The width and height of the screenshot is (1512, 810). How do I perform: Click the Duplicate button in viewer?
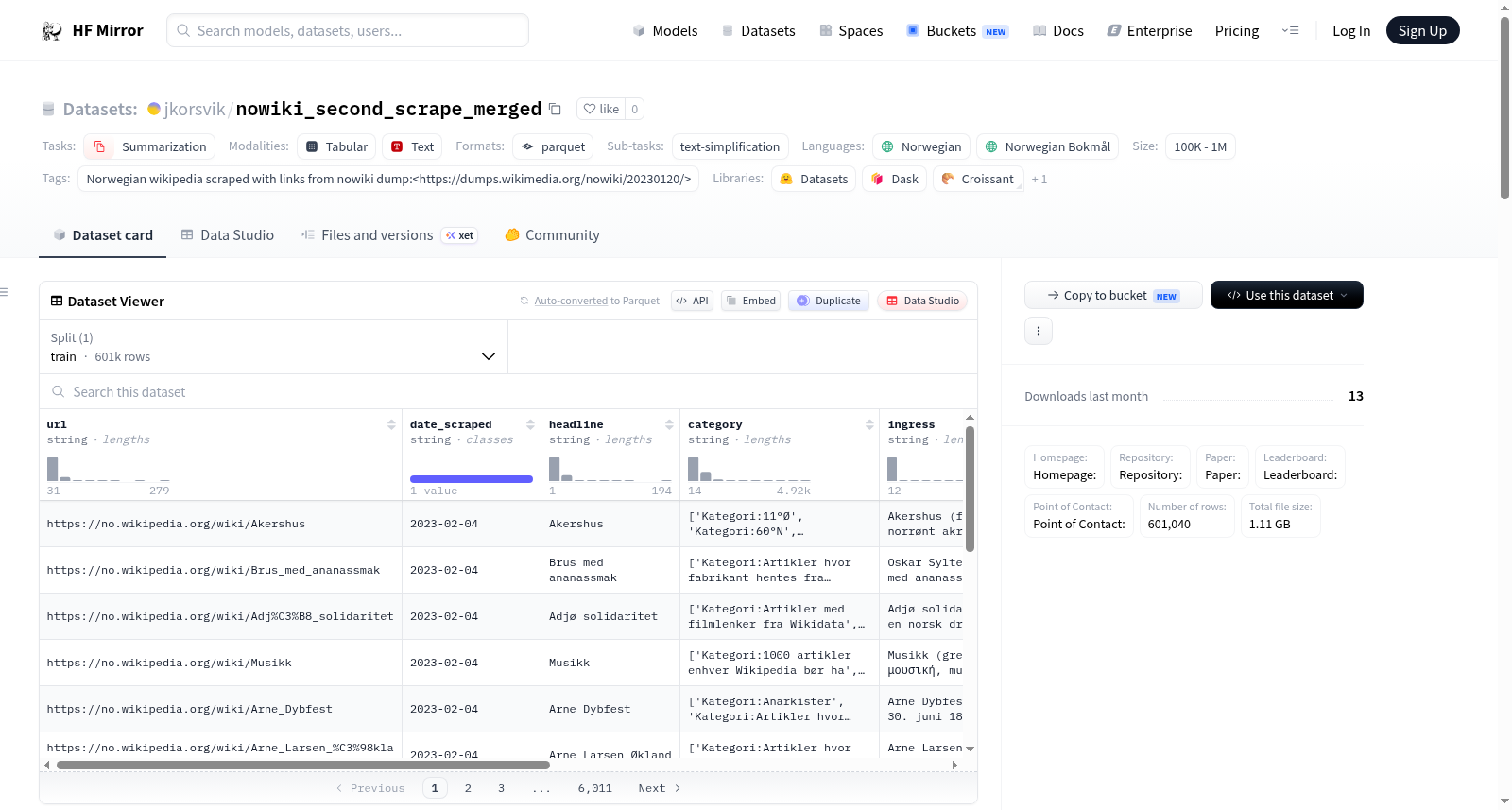(828, 301)
